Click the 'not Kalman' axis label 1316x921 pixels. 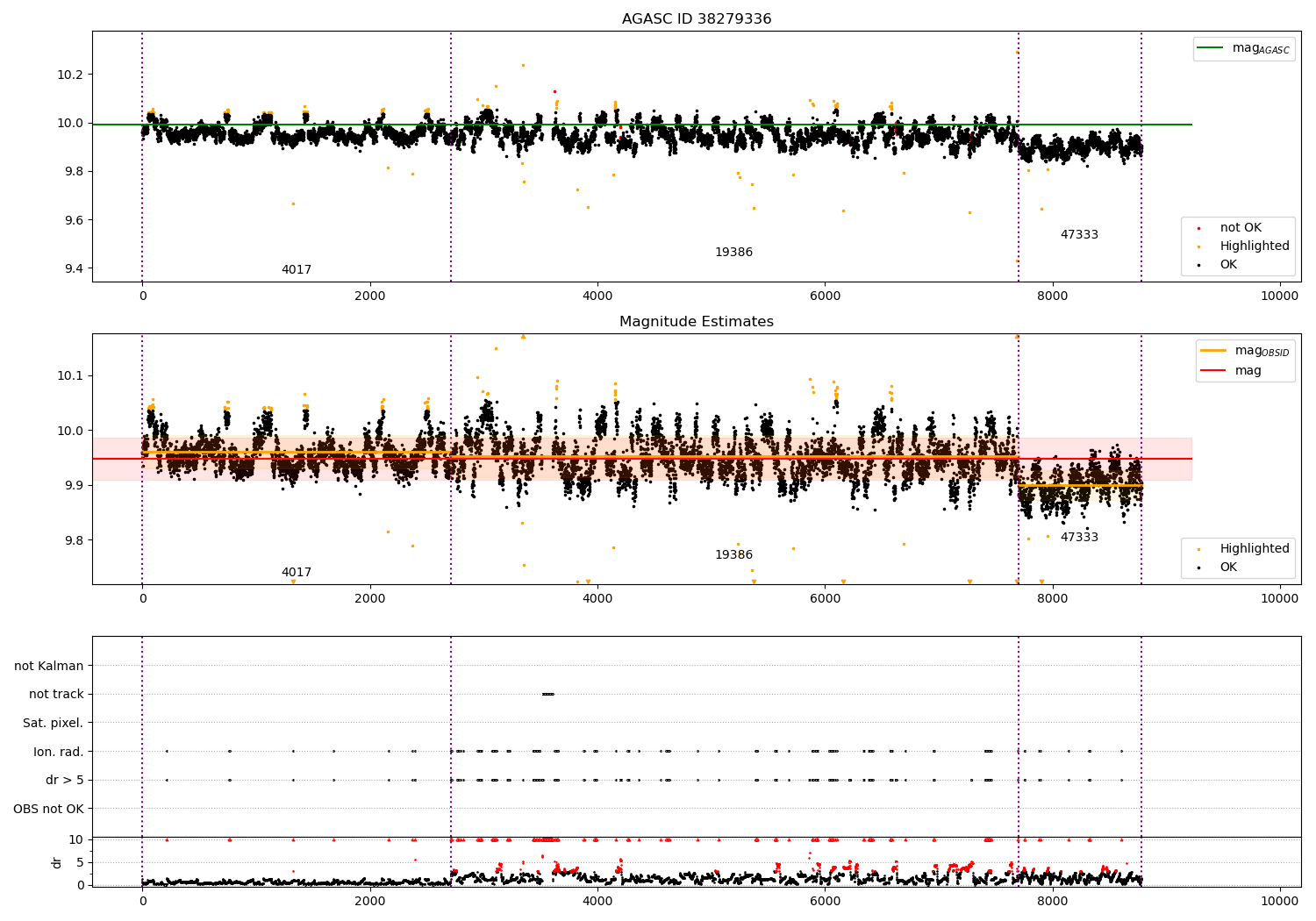pos(49,666)
